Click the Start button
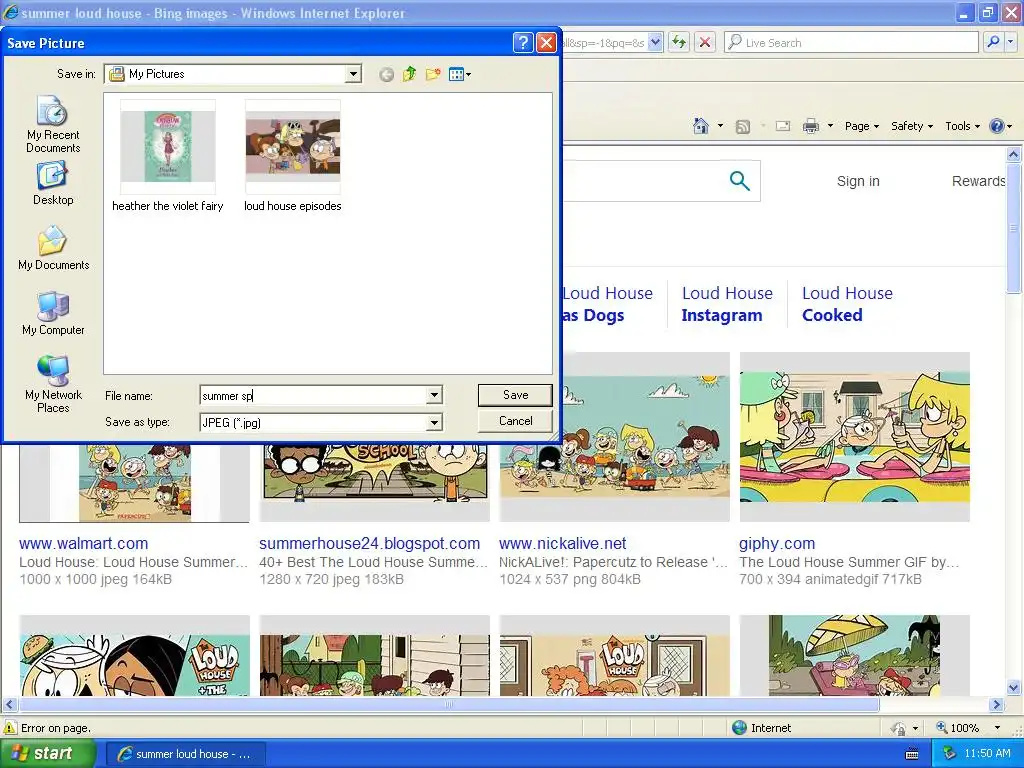This screenshot has height=768, width=1024. coord(48,754)
